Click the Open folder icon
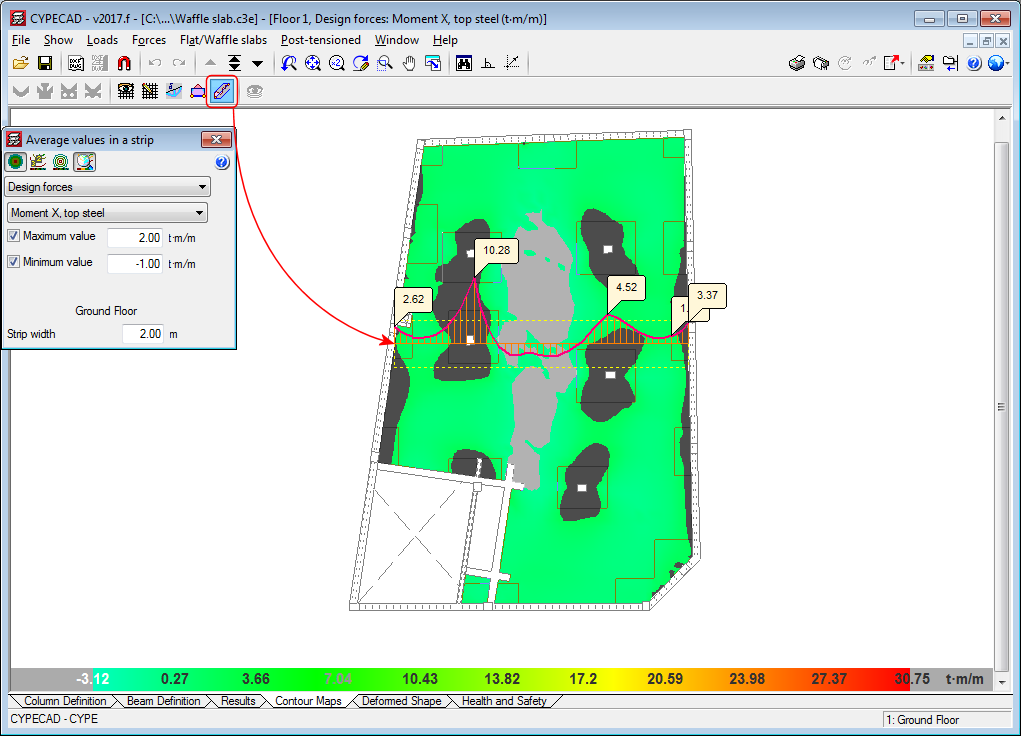This screenshot has height=736, width=1021. click(x=20, y=63)
